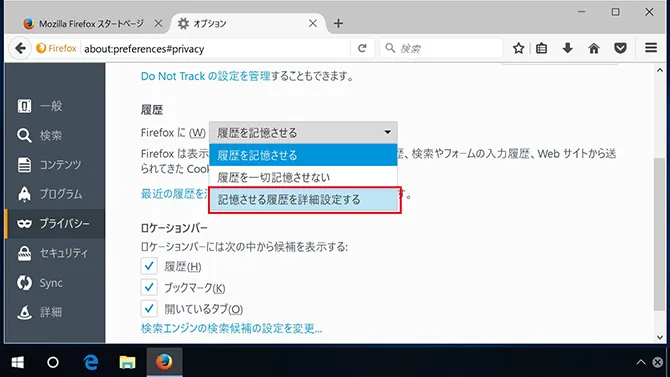670x377 pixels.
Task: Reload the page with the refresh icon
Action: point(362,48)
